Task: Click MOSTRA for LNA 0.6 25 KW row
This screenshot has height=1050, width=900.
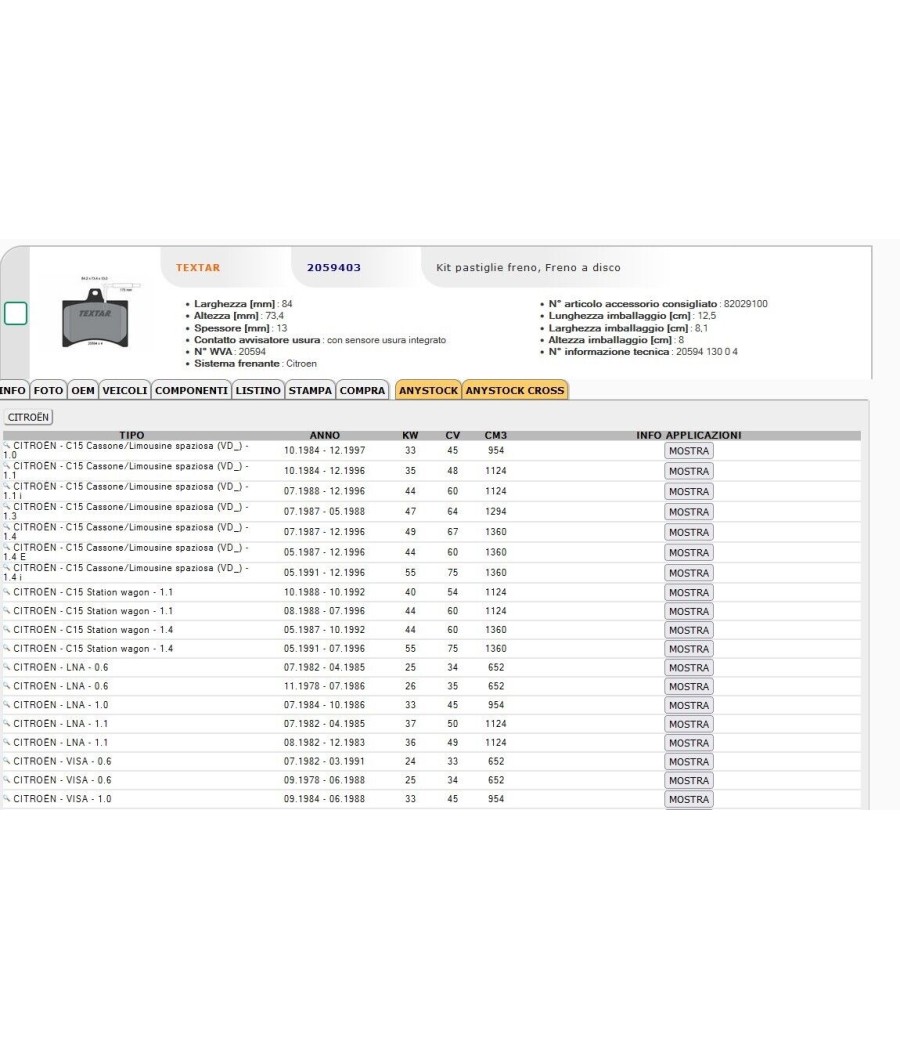Action: tap(688, 668)
